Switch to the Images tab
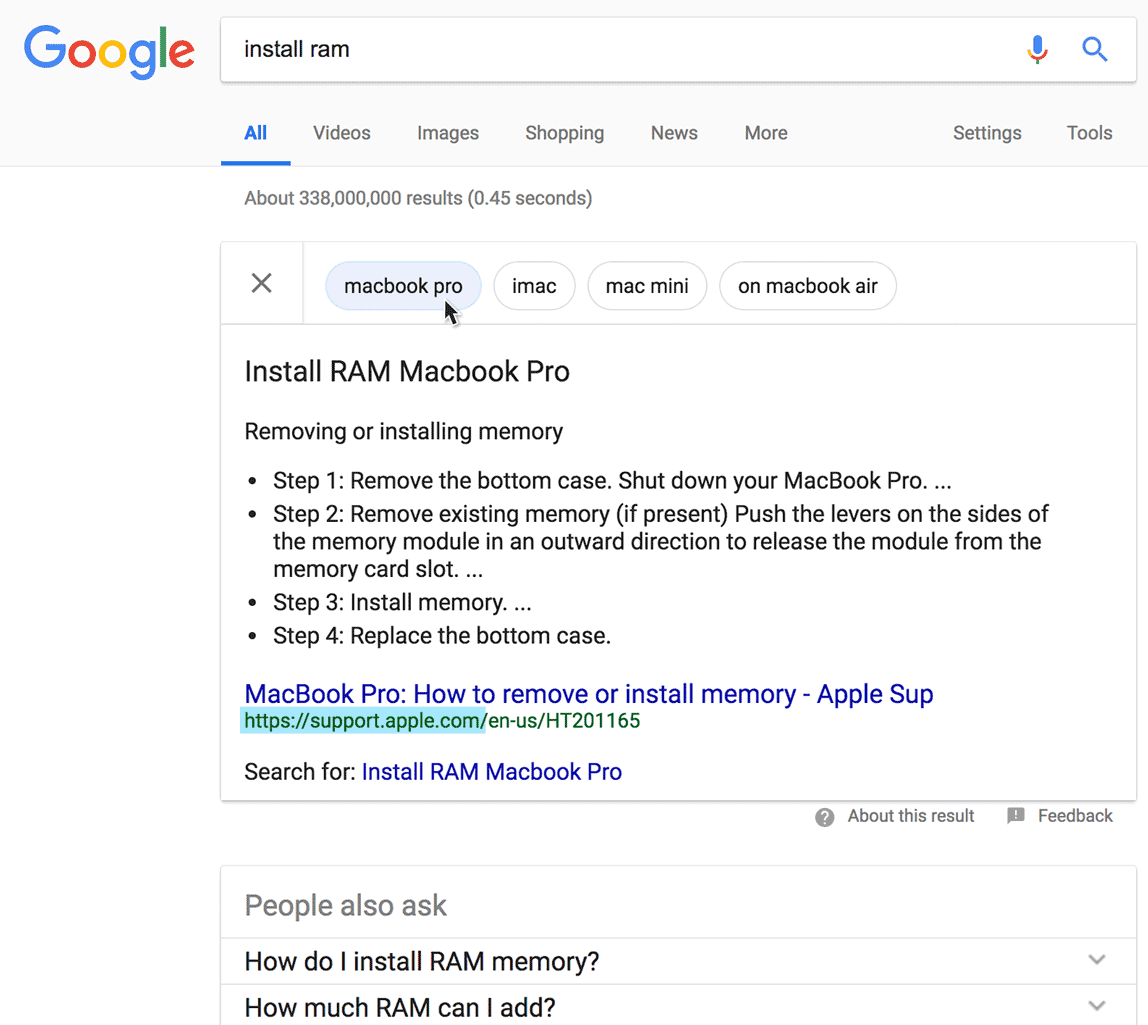The image size is (1148, 1025). pyautogui.click(x=447, y=132)
